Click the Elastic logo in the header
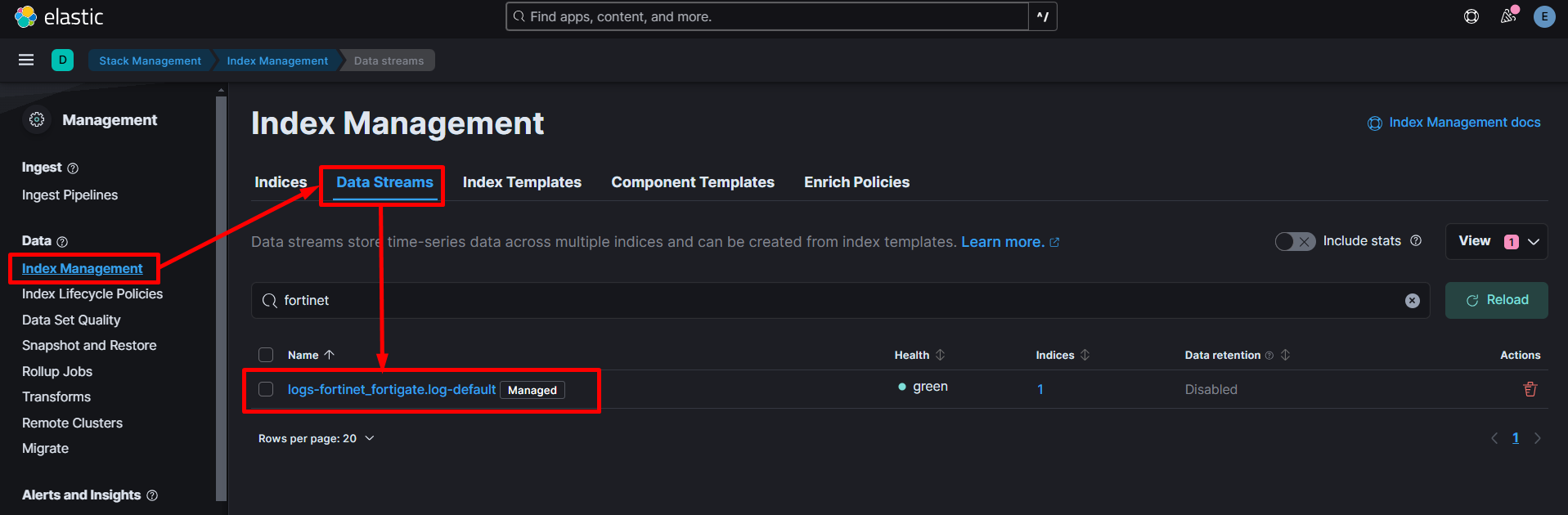Image resolution: width=1568 pixels, height=515 pixels. click(59, 16)
